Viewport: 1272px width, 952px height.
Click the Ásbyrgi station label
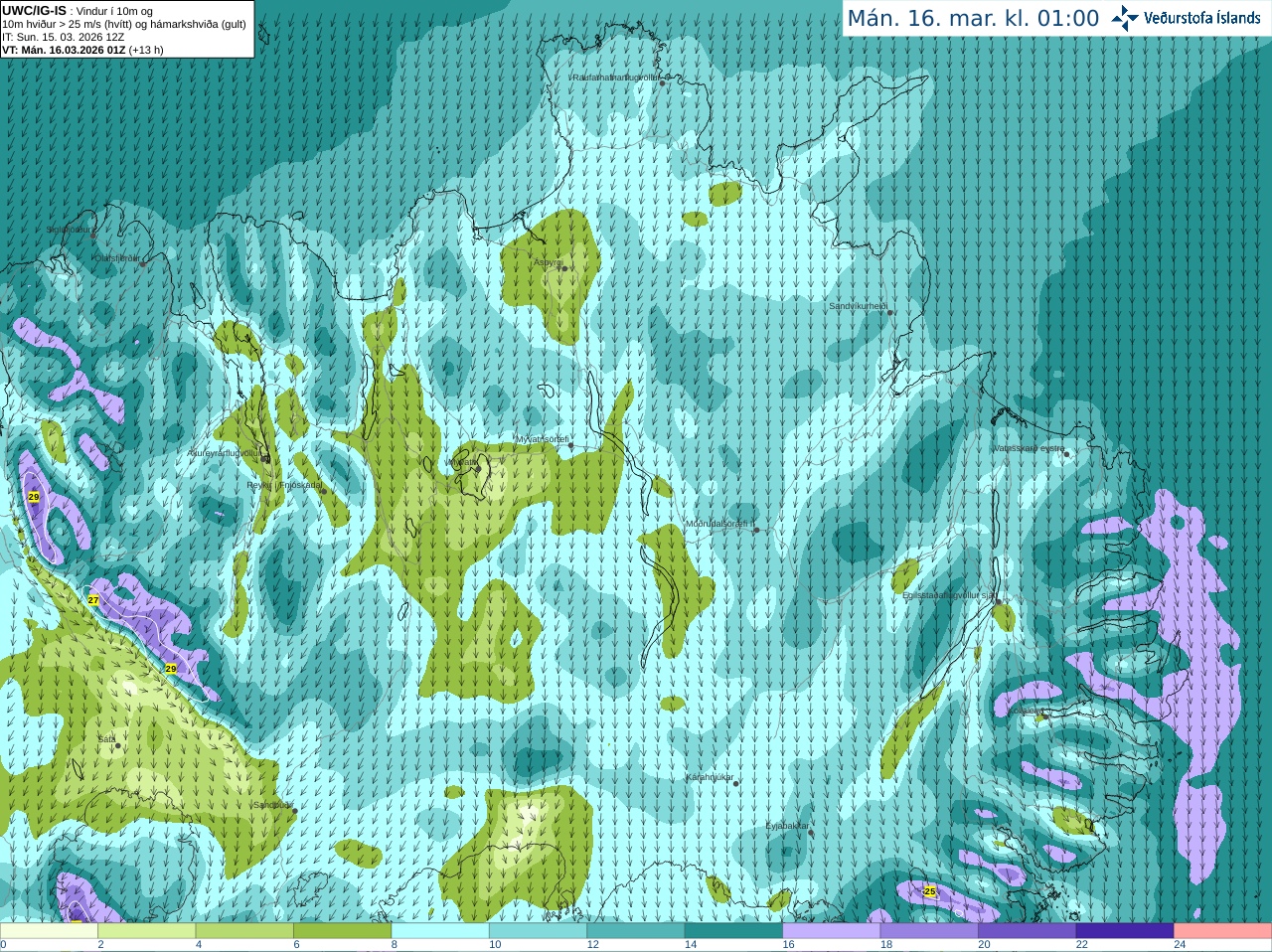pos(547,262)
